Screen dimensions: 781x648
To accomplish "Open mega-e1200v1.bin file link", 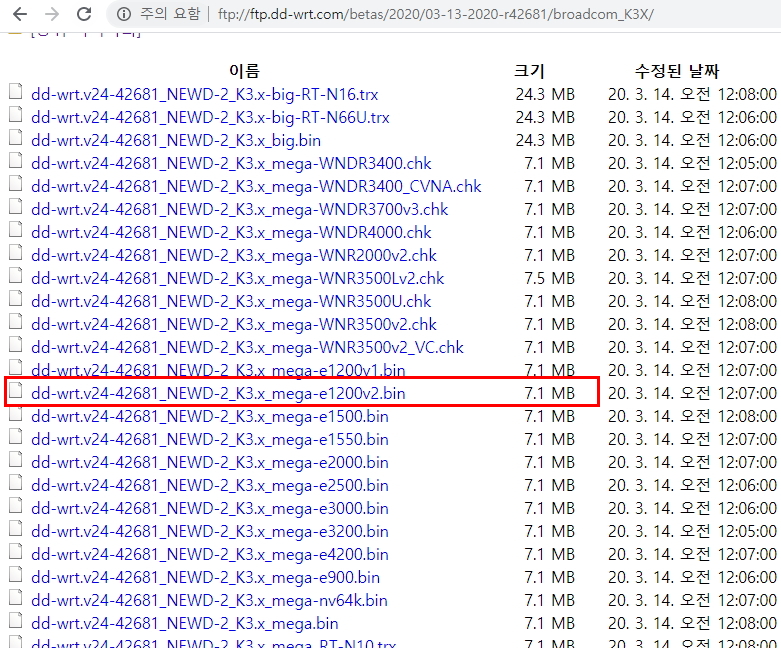I will pyautogui.click(x=218, y=370).
